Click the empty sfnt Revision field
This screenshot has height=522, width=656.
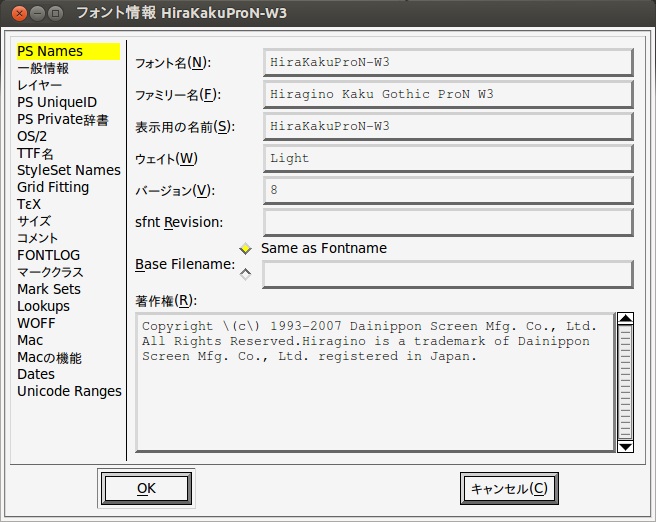tap(448, 222)
